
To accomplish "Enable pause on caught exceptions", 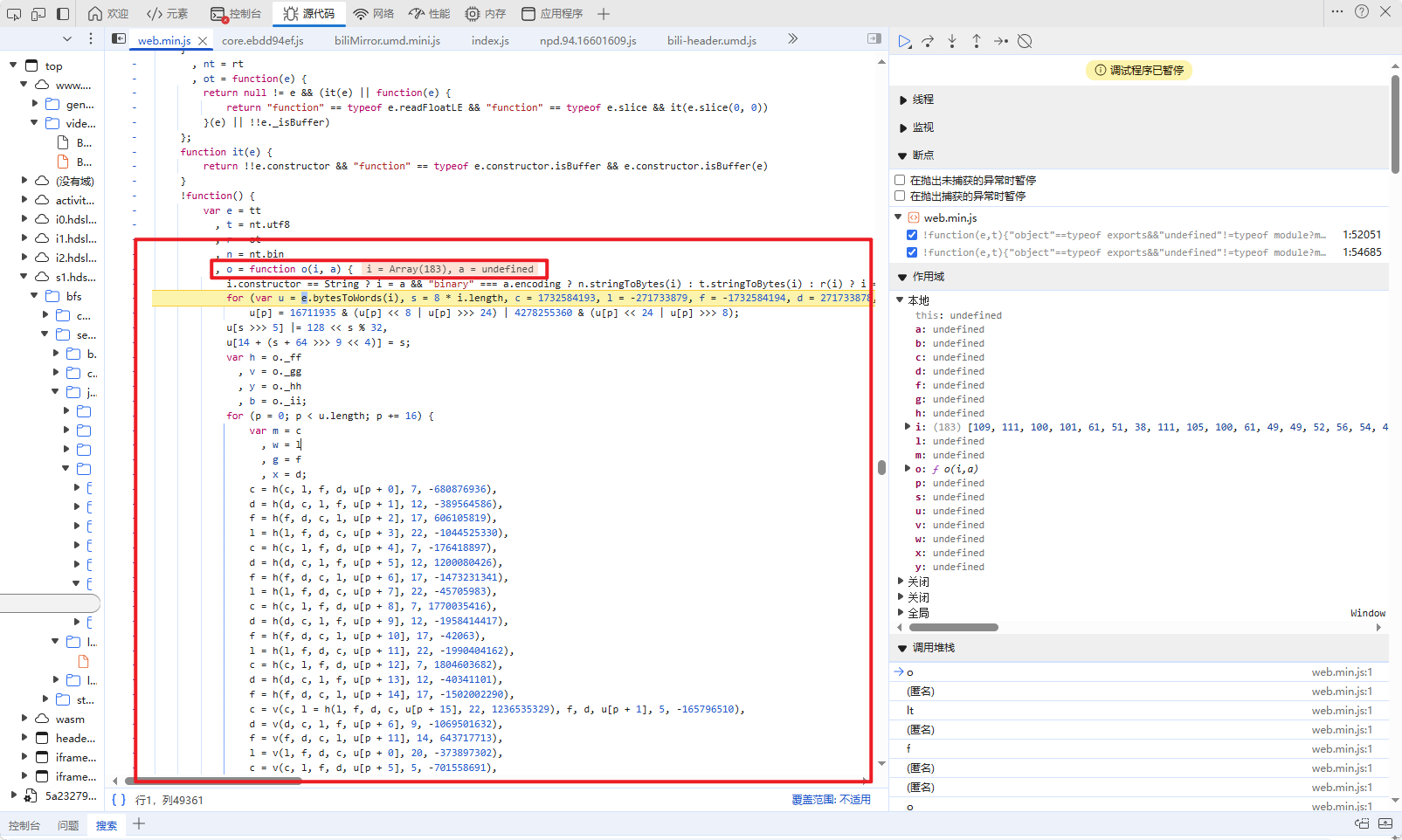I will pos(900,196).
